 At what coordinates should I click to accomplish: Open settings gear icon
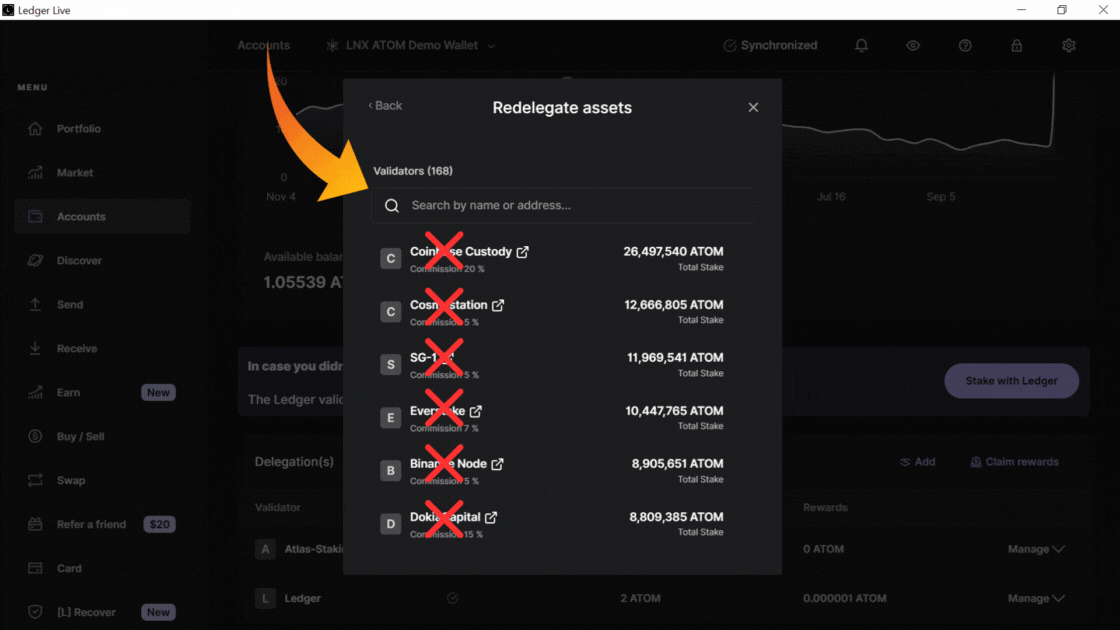point(1069,46)
